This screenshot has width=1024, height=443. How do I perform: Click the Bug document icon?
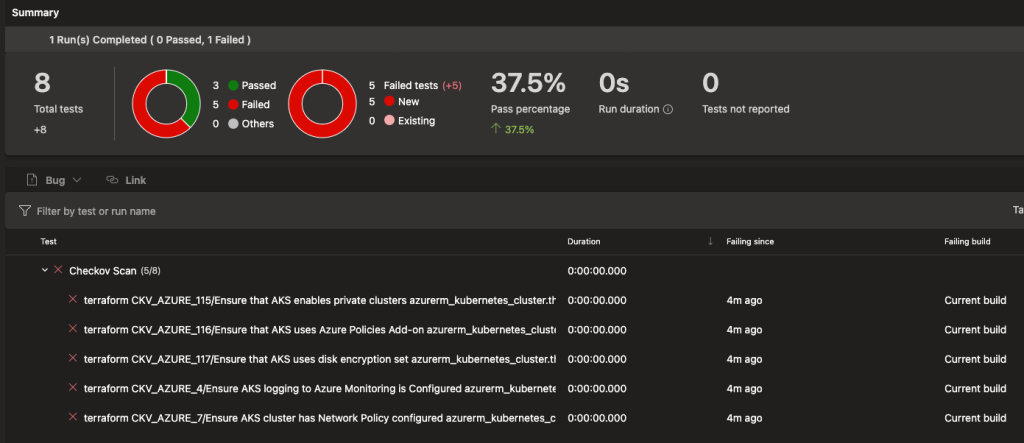pos(31,180)
